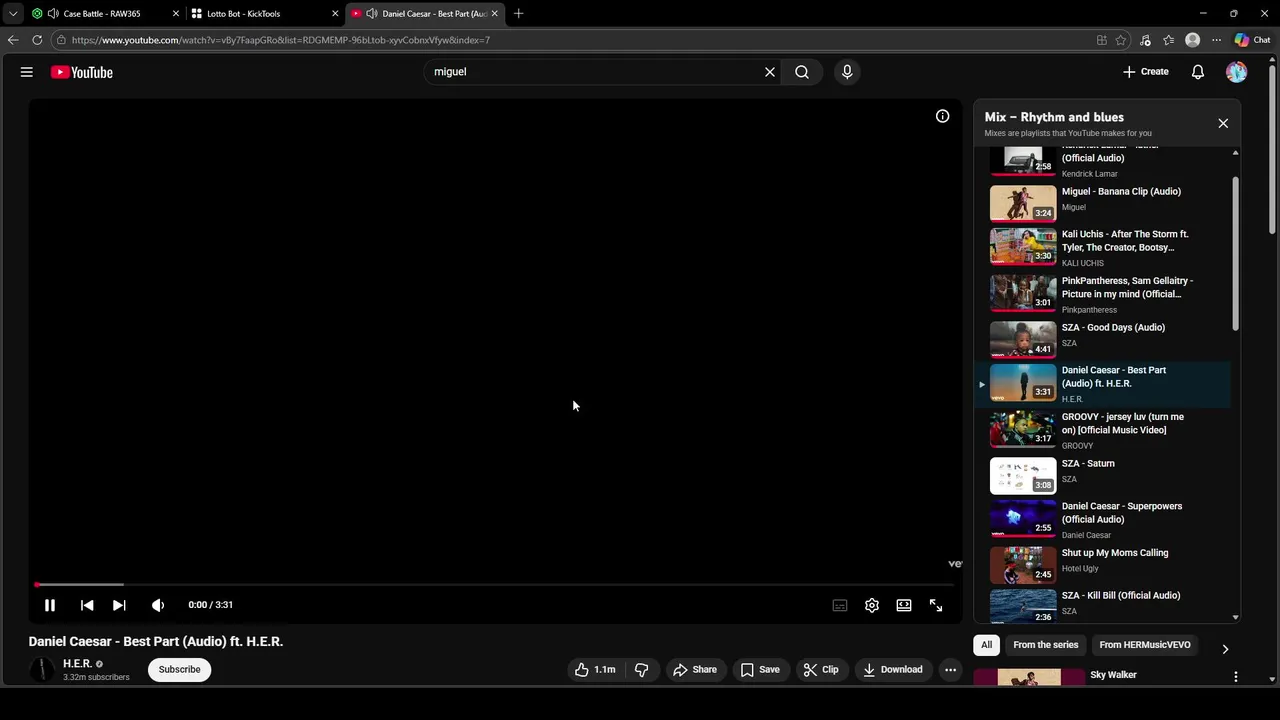Play GROOVY - jersey luv video
The width and height of the screenshot is (1280, 720).
1103,432
